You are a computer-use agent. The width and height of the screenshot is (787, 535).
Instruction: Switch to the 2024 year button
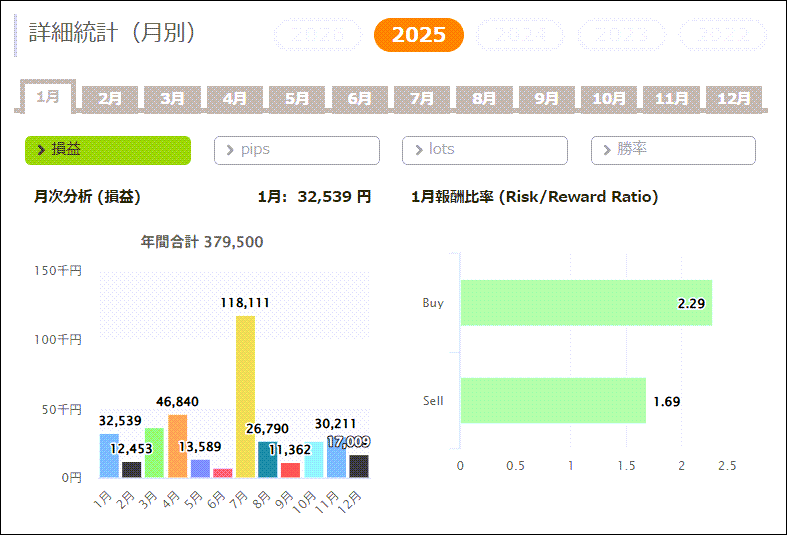(520, 35)
